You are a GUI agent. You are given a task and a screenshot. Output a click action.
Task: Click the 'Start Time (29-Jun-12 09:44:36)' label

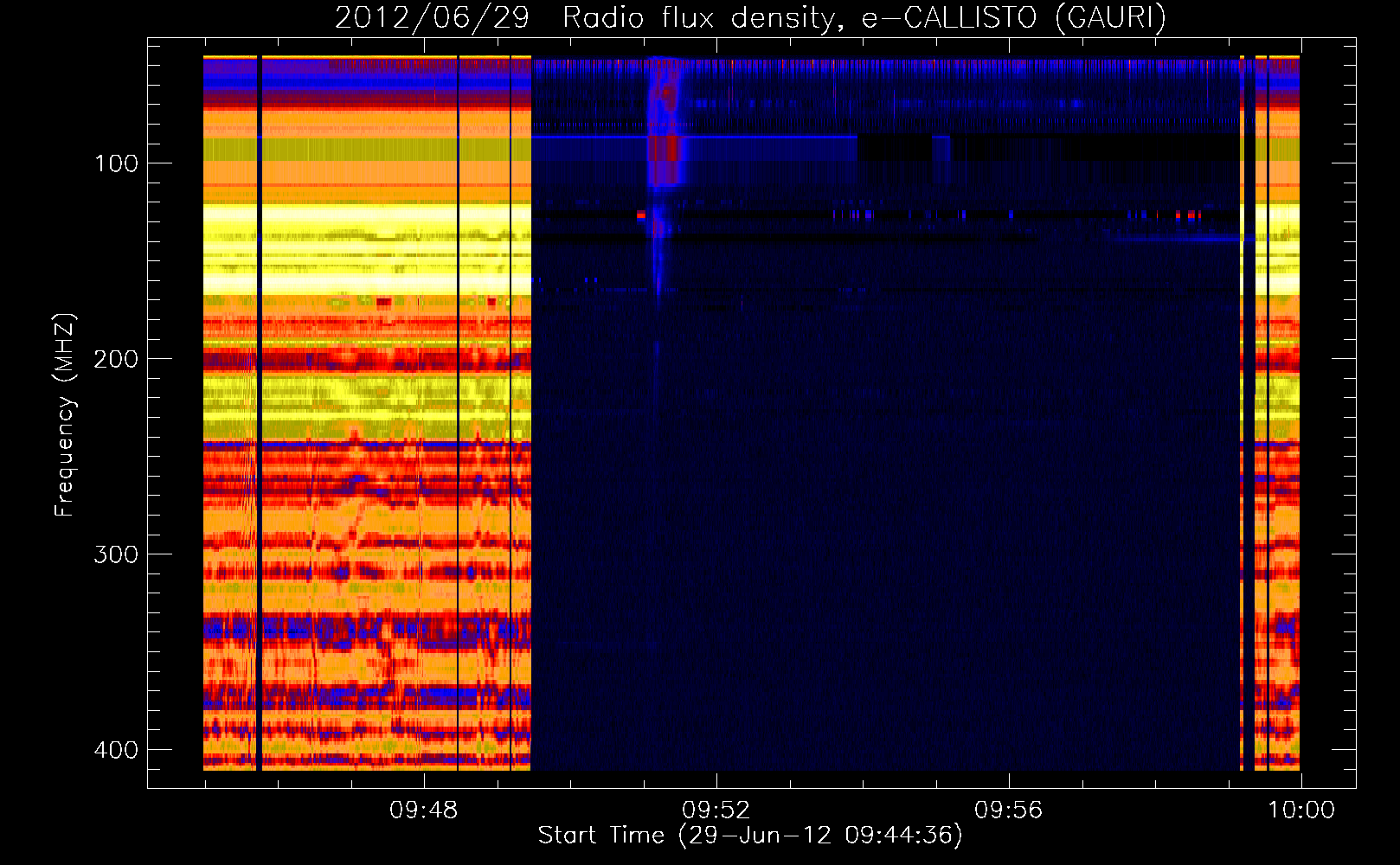click(x=750, y=836)
